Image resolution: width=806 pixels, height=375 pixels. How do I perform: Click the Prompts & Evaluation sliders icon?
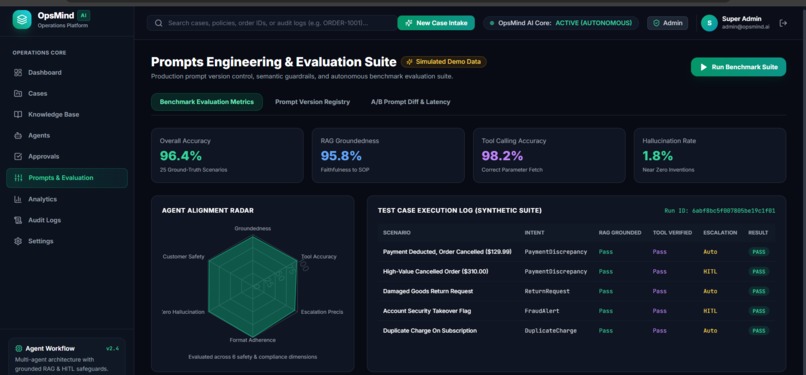point(19,178)
